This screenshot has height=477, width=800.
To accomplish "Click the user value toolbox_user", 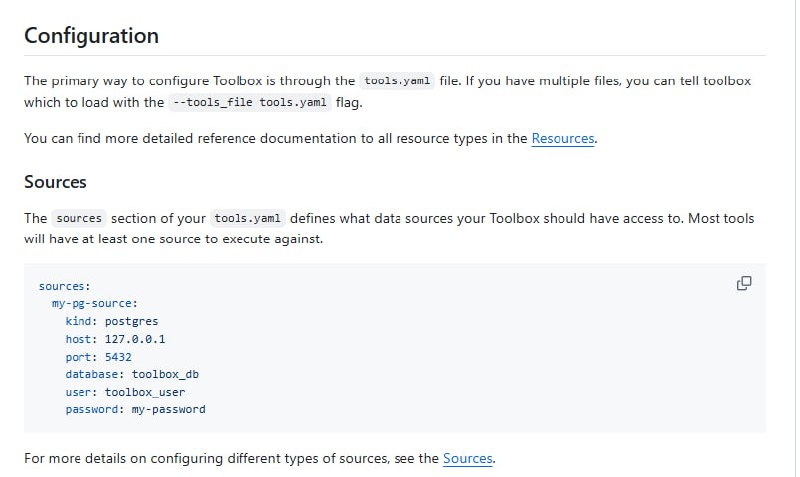I will (145, 393).
